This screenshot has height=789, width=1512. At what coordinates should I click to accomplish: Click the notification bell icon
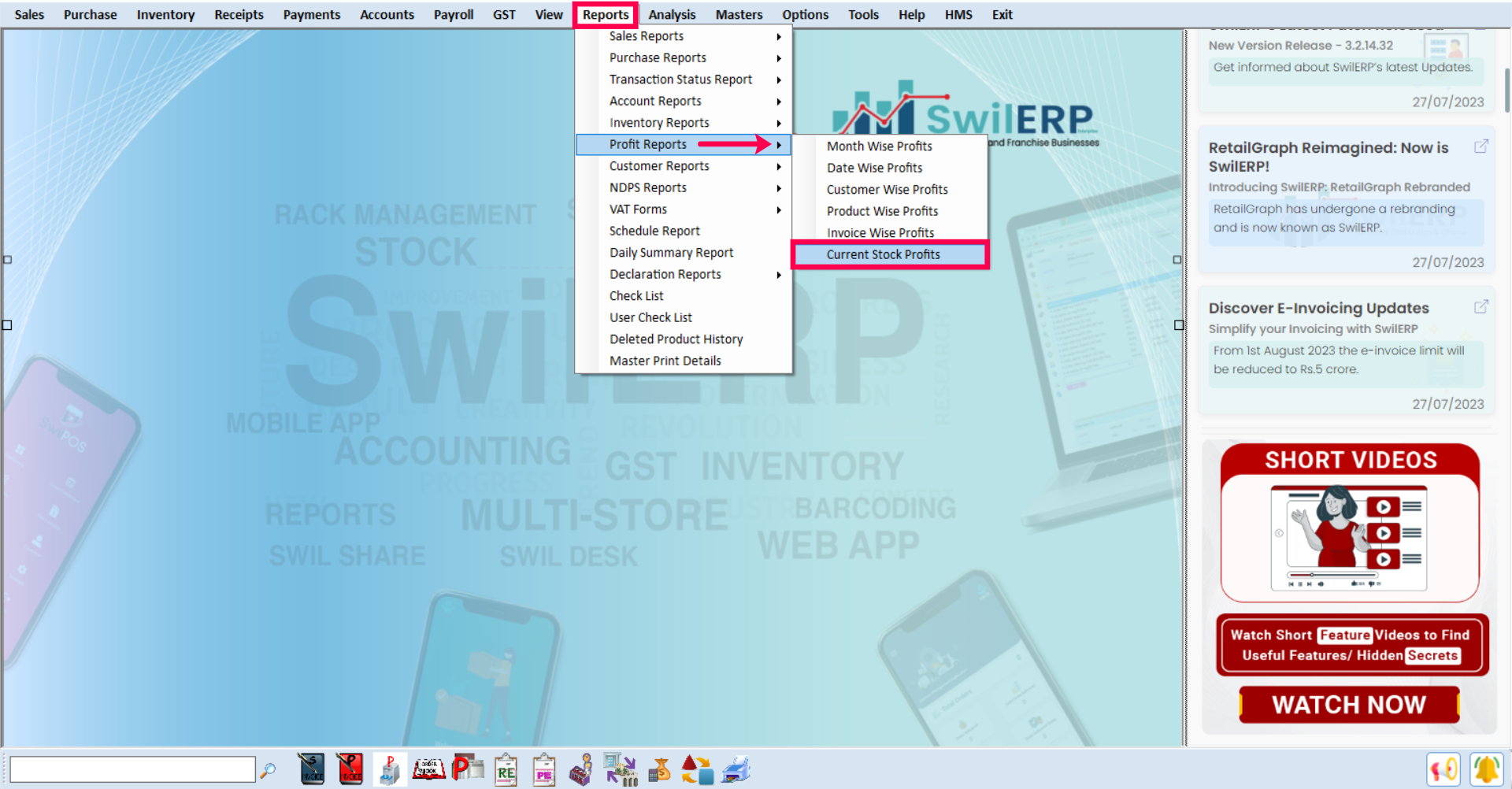[x=1487, y=769]
